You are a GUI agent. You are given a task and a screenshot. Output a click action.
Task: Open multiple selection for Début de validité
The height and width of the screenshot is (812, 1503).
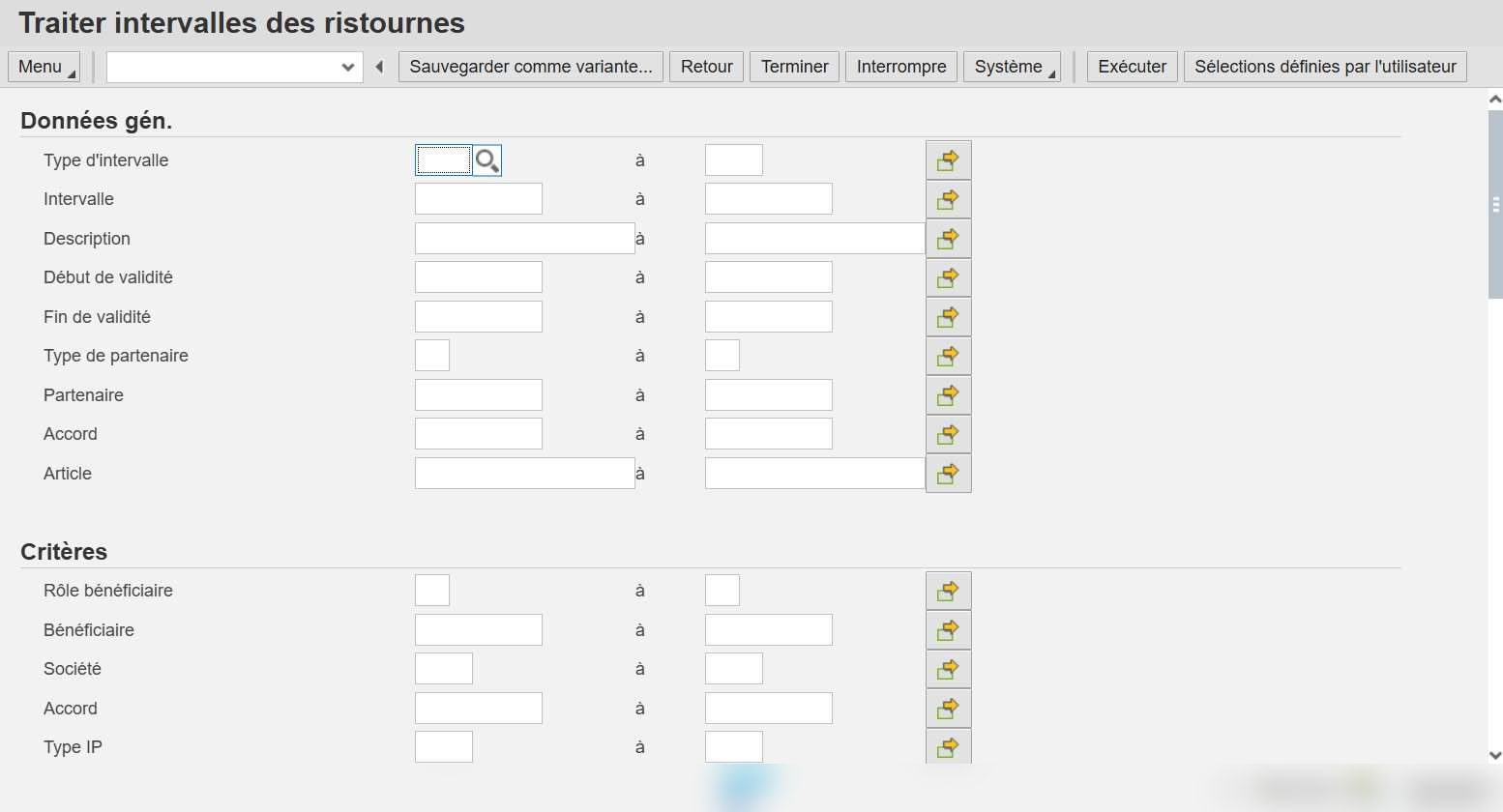coord(948,277)
